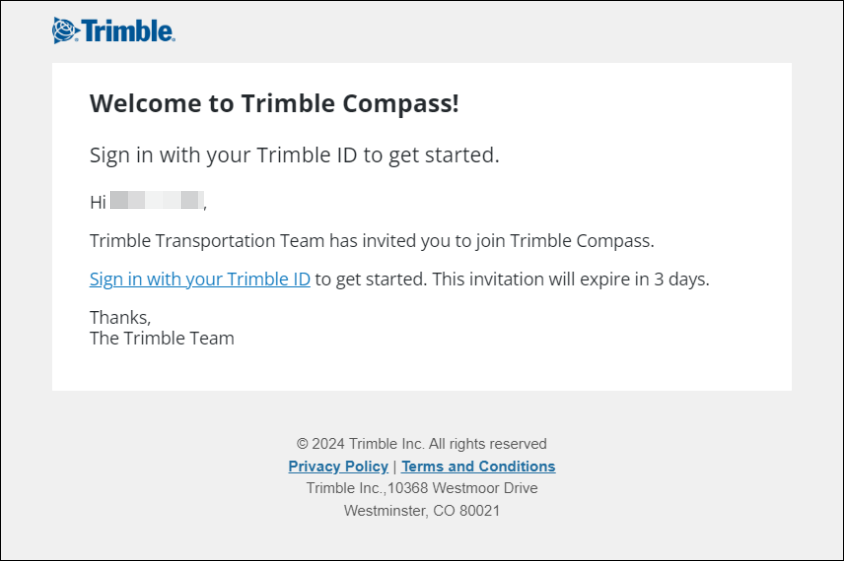The image size is (844, 561).
Task: Select the Trimble Transportation Team invitation sentence
Action: click(x=371, y=241)
